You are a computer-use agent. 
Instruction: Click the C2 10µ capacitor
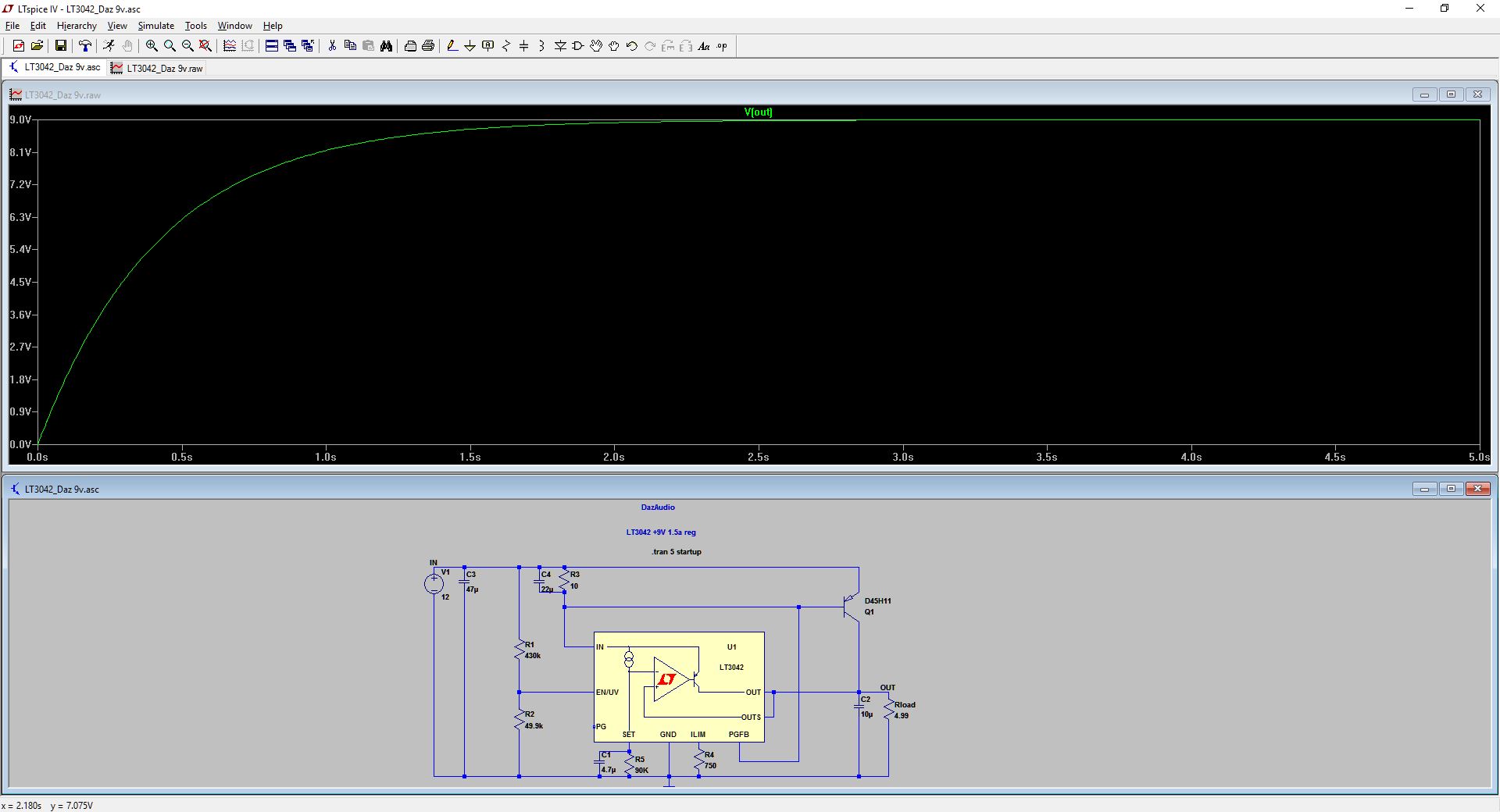861,706
